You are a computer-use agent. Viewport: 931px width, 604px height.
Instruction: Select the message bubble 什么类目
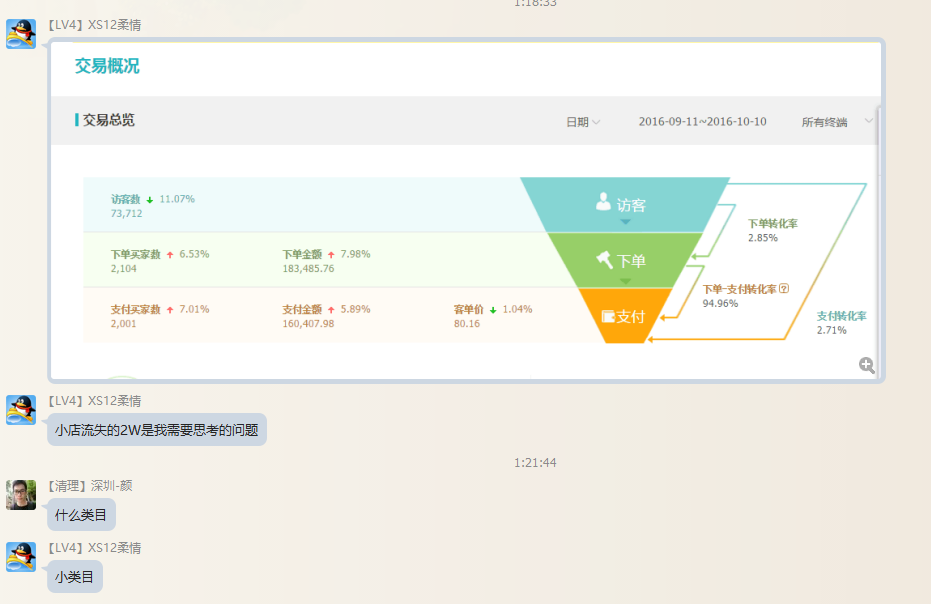82,515
